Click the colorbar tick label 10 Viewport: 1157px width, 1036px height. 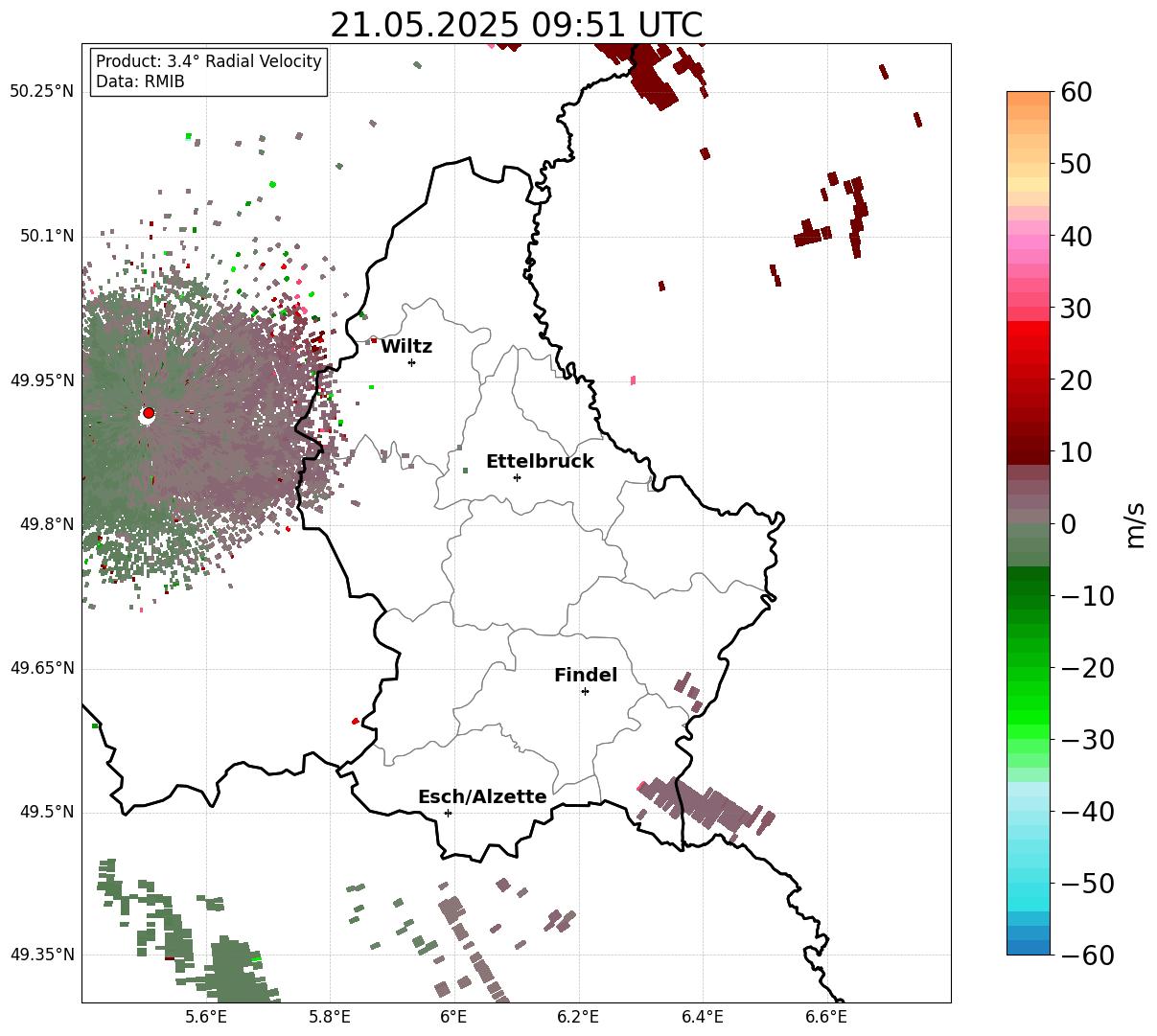[1076, 452]
